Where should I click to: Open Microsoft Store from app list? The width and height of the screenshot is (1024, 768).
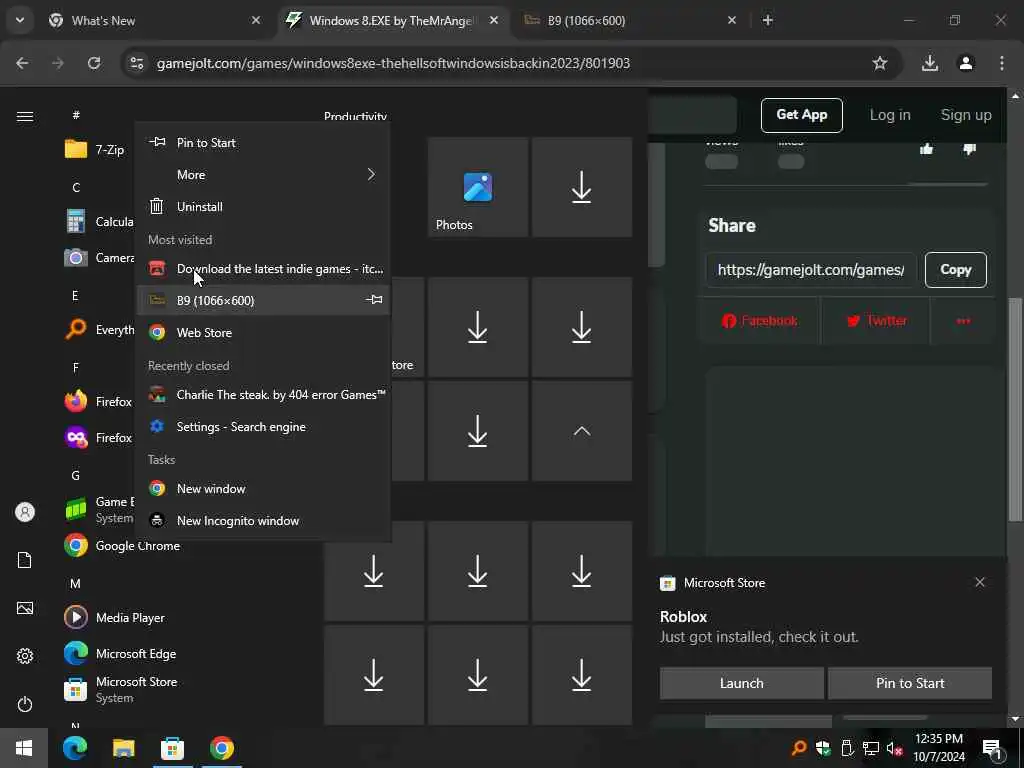point(120,689)
